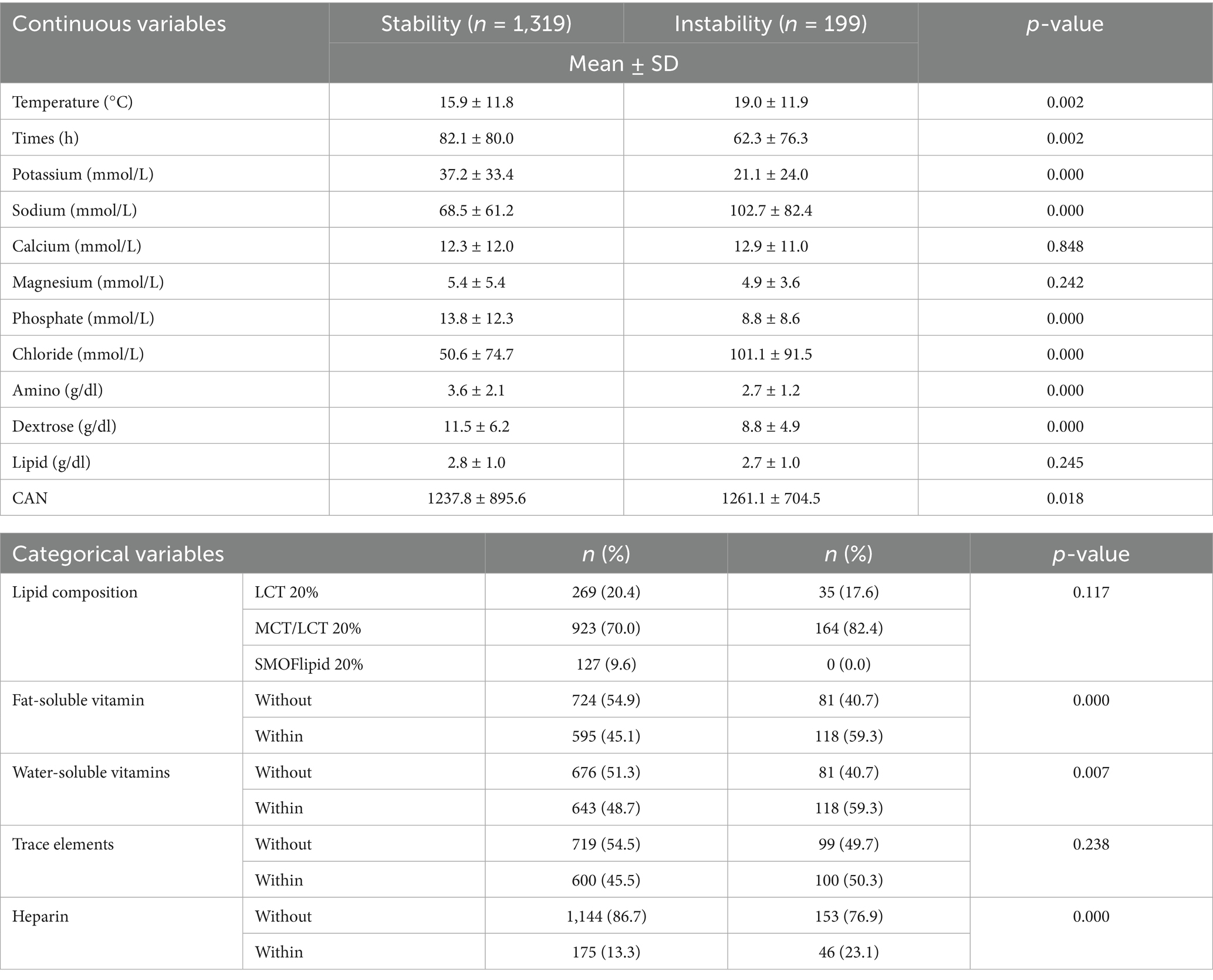The image size is (1213, 980).
Task: Click the Water-soluble vitamins p-value 0.007
Action: 1091,772
